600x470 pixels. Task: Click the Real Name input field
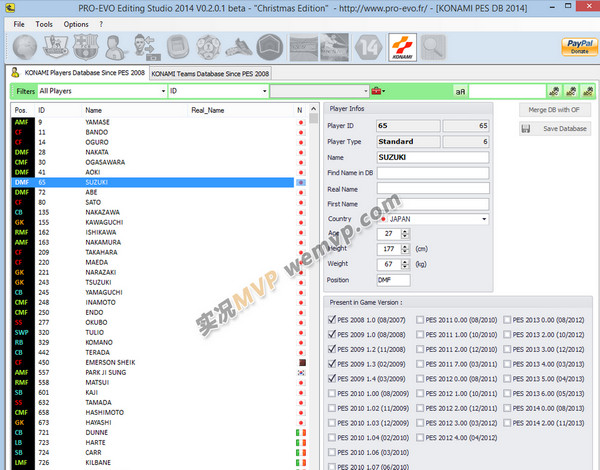[x=433, y=188]
